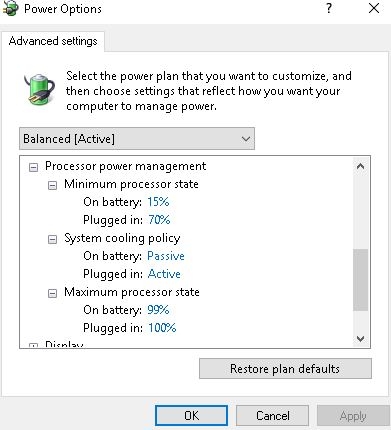Change the Passive on battery cooling value
Image resolution: width=391 pixels, height=430 pixels.
[166, 256]
